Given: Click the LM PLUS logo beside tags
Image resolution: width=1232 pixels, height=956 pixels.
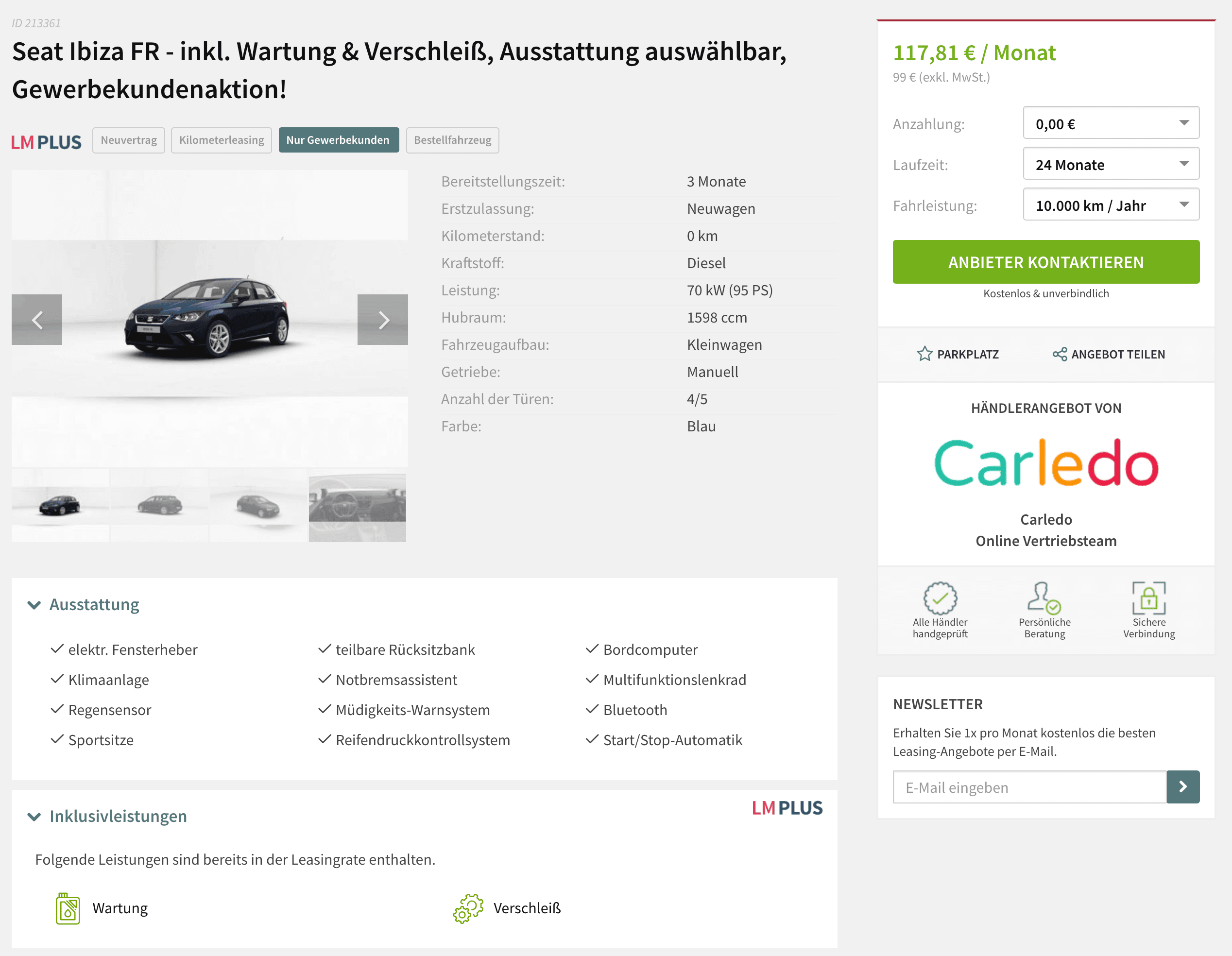Looking at the screenshot, I should click(x=46, y=142).
